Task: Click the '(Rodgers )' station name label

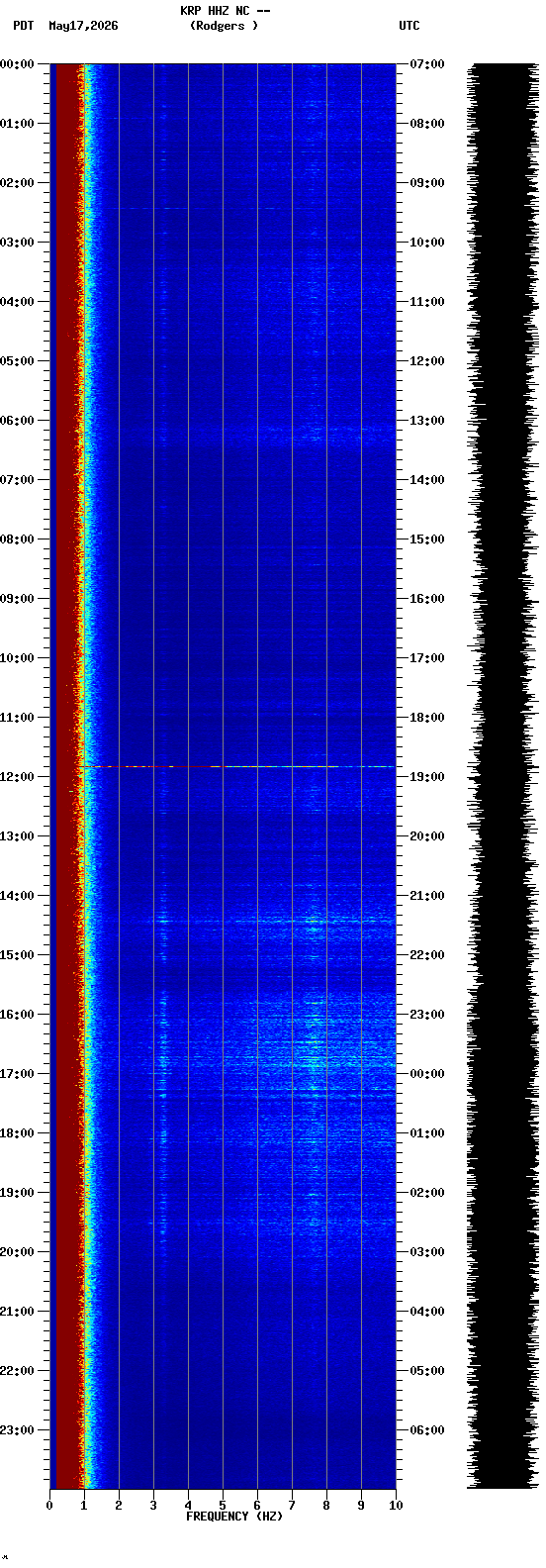Action: tap(225, 26)
